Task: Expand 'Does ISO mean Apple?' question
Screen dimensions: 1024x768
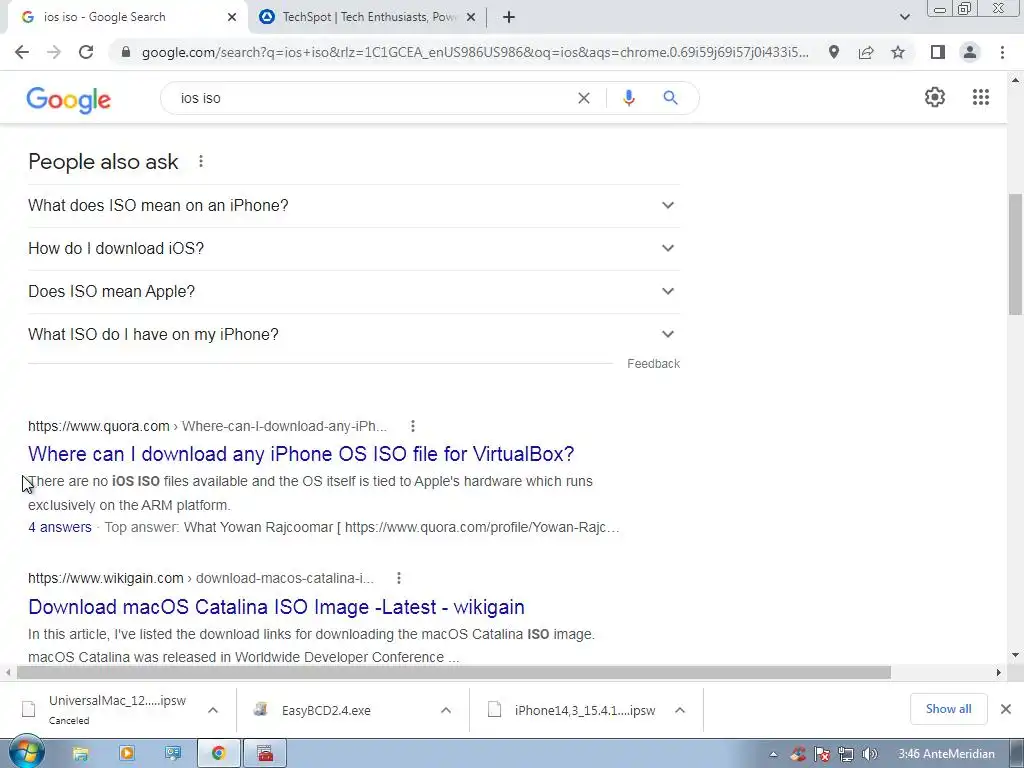Action: (x=354, y=292)
